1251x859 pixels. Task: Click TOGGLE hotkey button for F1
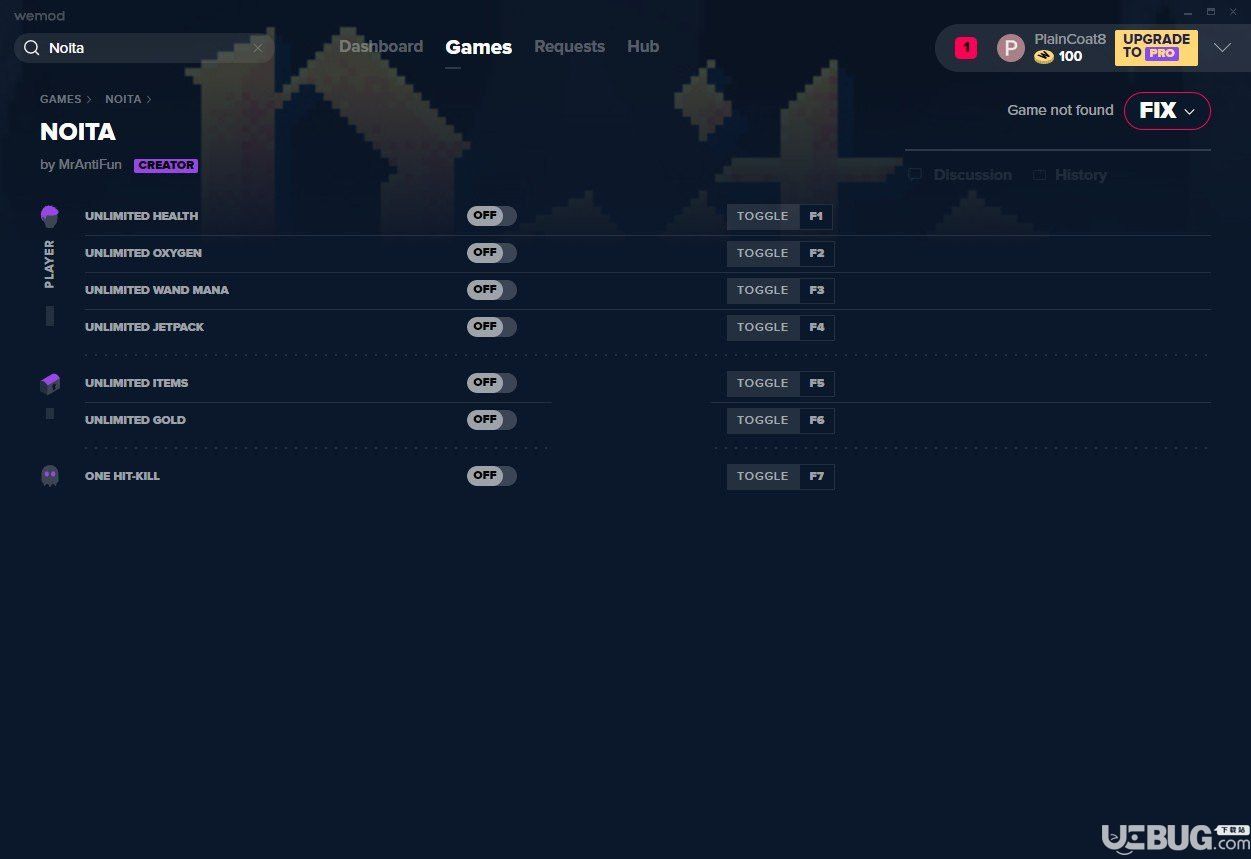763,216
